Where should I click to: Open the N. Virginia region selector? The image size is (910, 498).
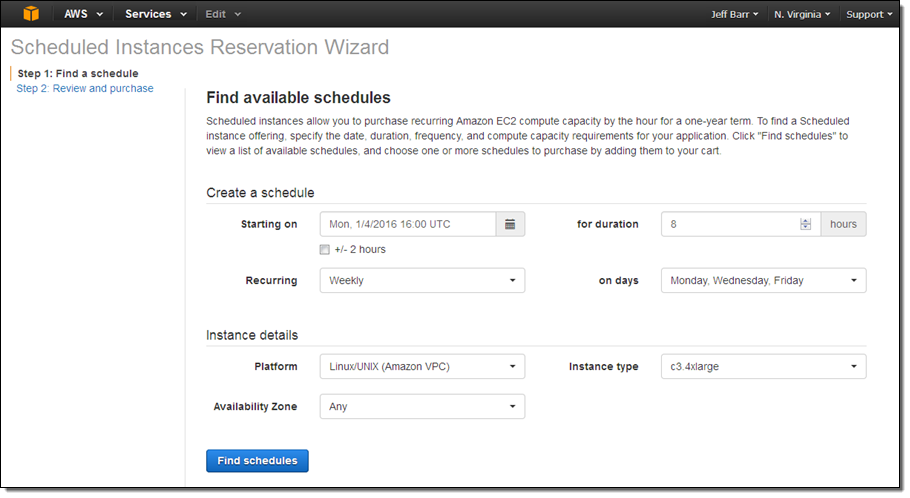pos(802,14)
